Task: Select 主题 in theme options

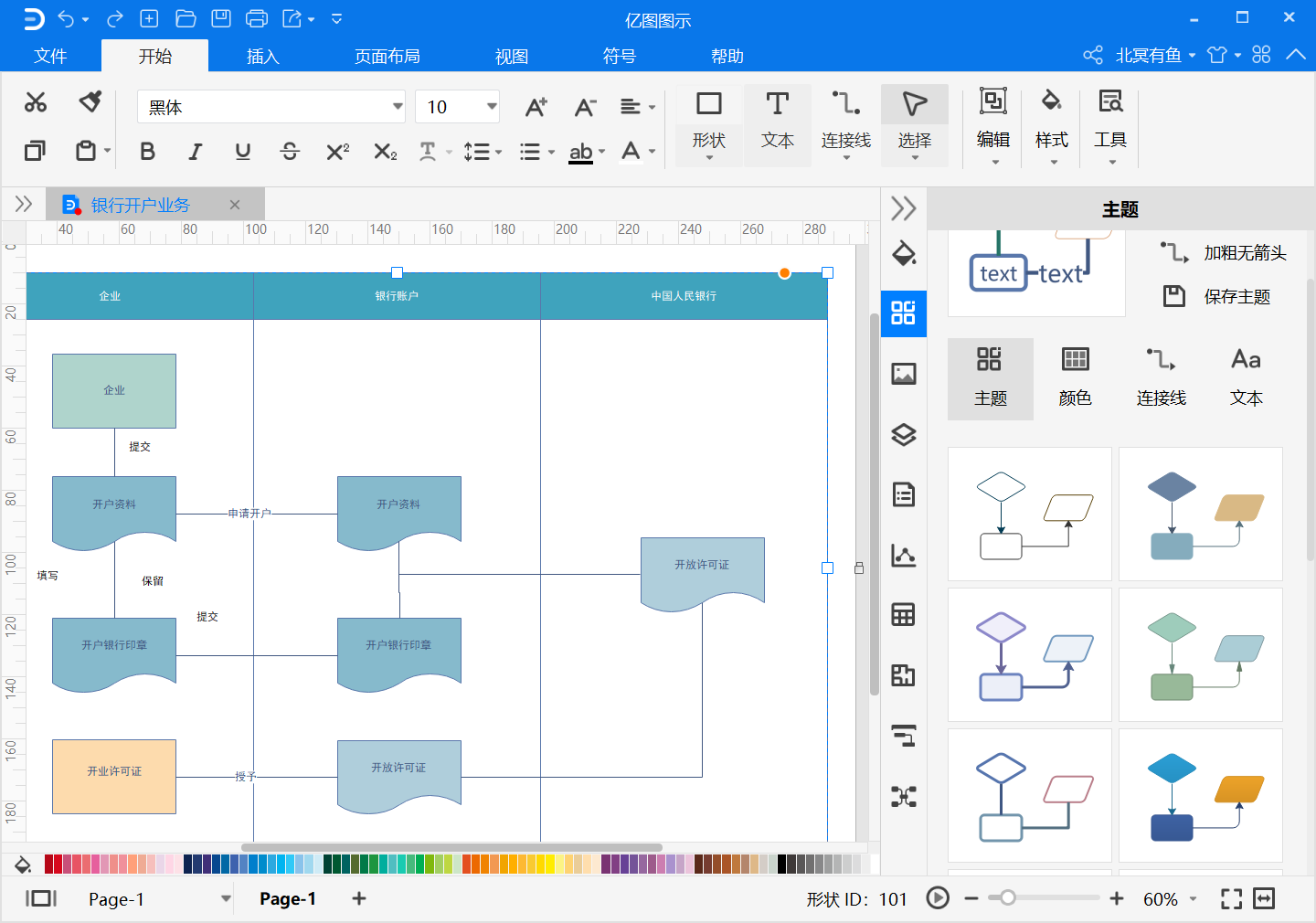Action: click(991, 378)
